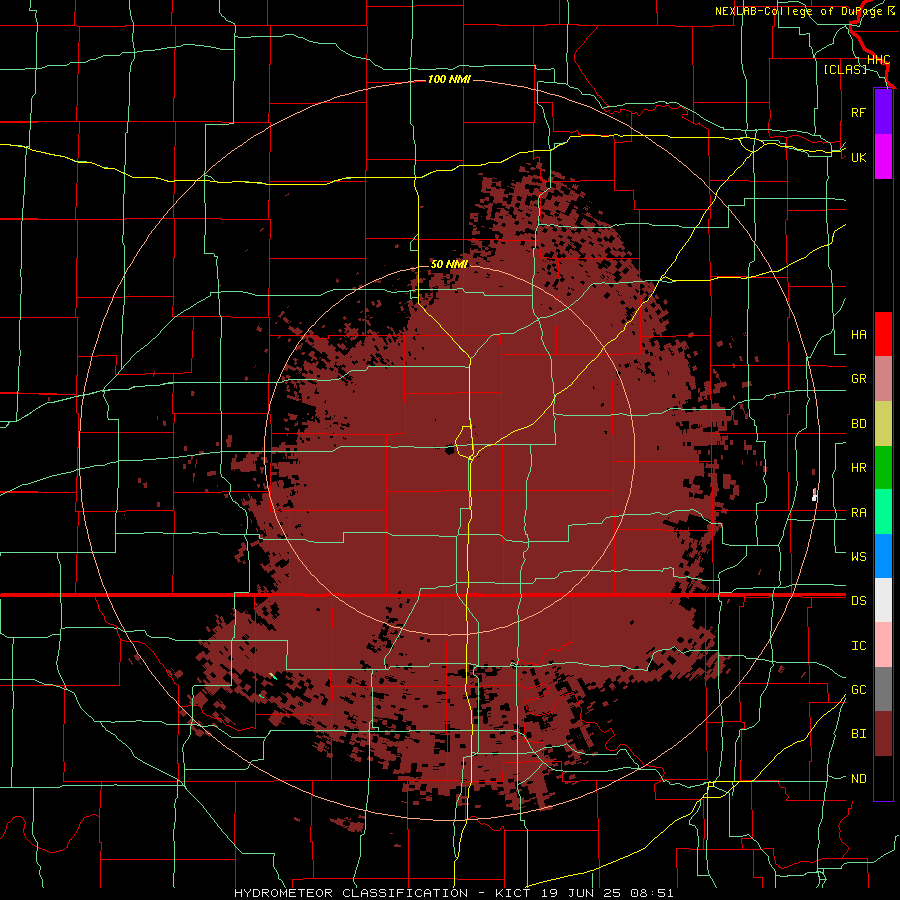Image resolution: width=900 pixels, height=900 pixels.
Task: Click the GR legend label
Action: 858,379
